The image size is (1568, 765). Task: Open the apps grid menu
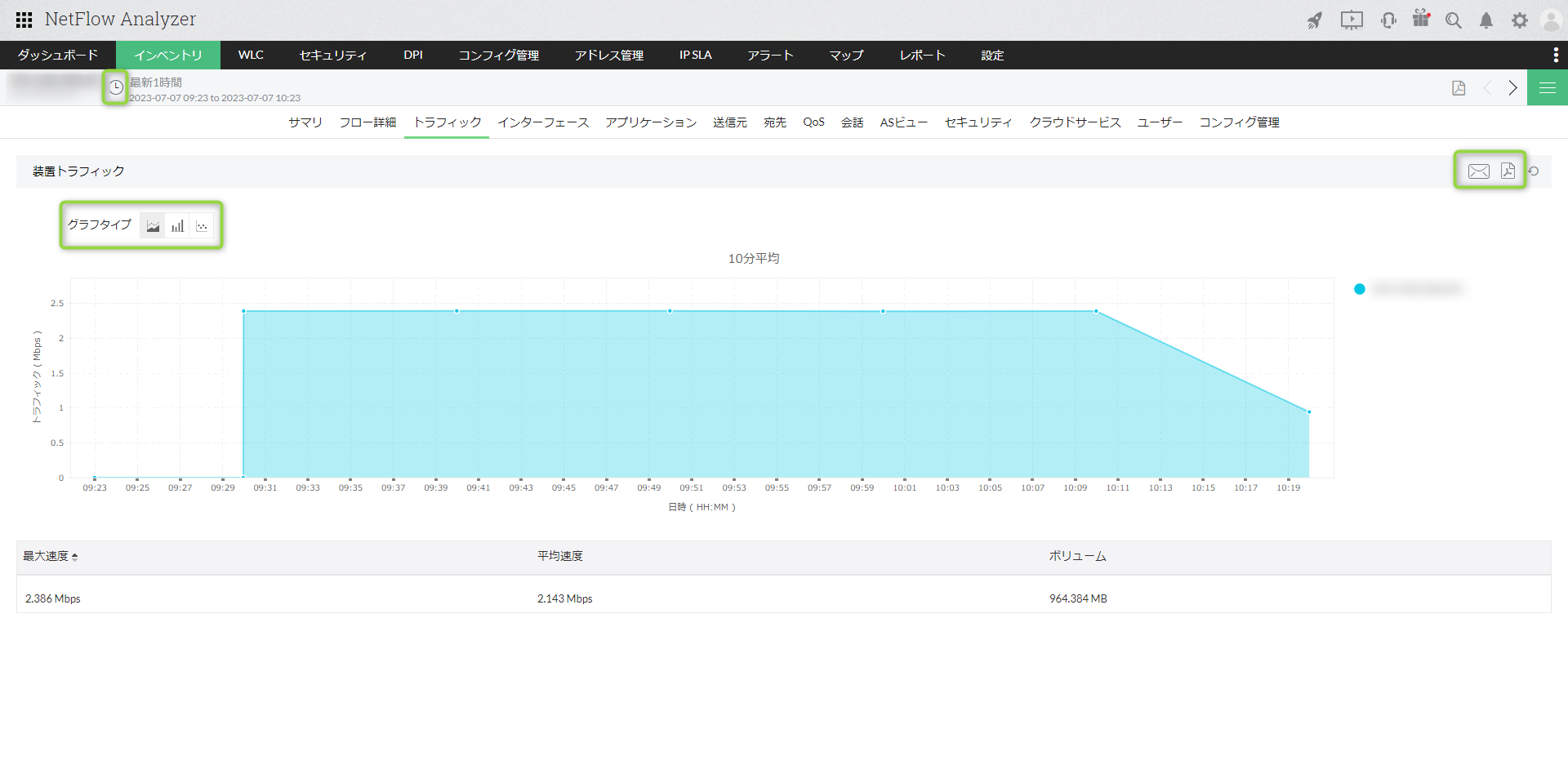click(24, 20)
